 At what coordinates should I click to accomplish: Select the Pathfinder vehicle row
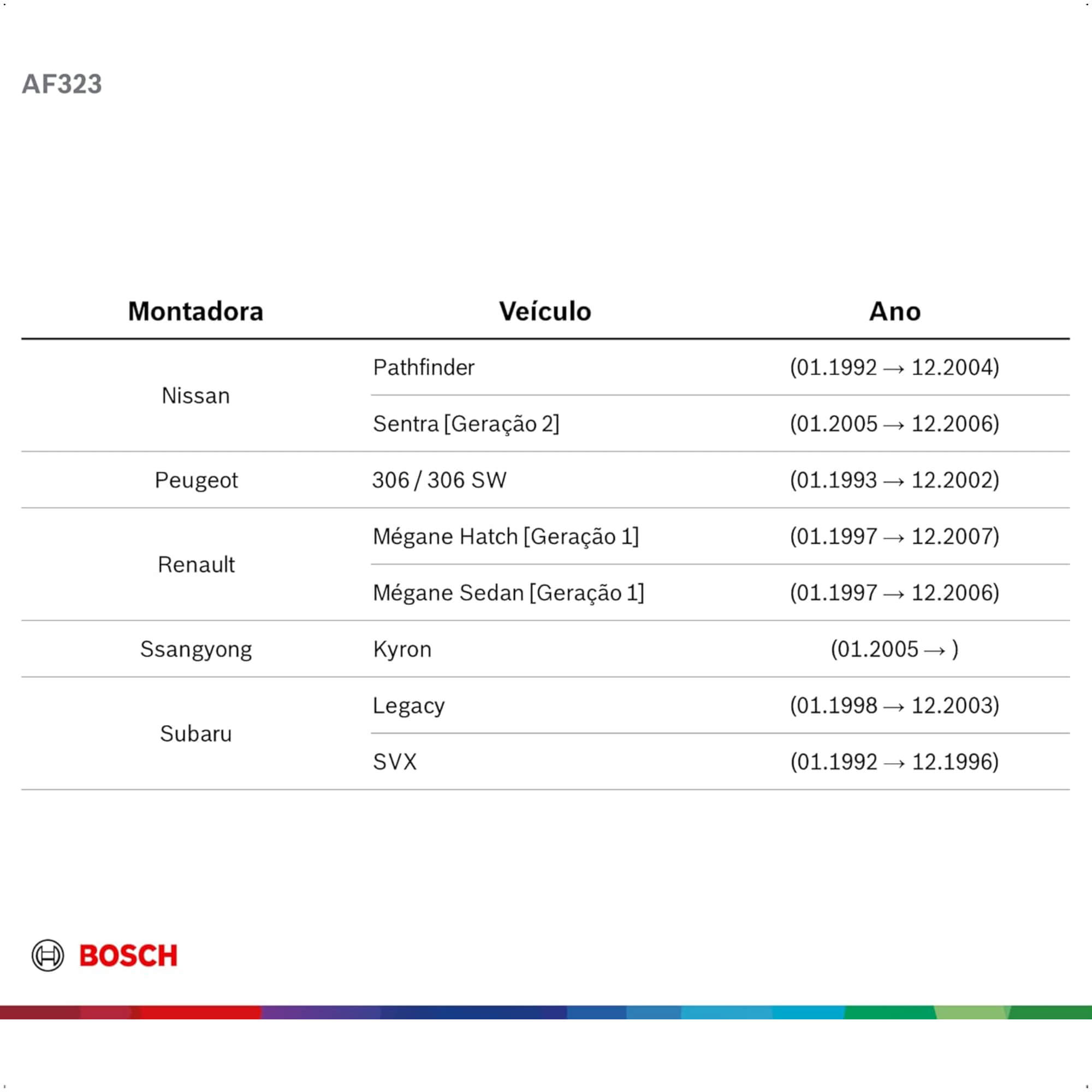click(720, 367)
